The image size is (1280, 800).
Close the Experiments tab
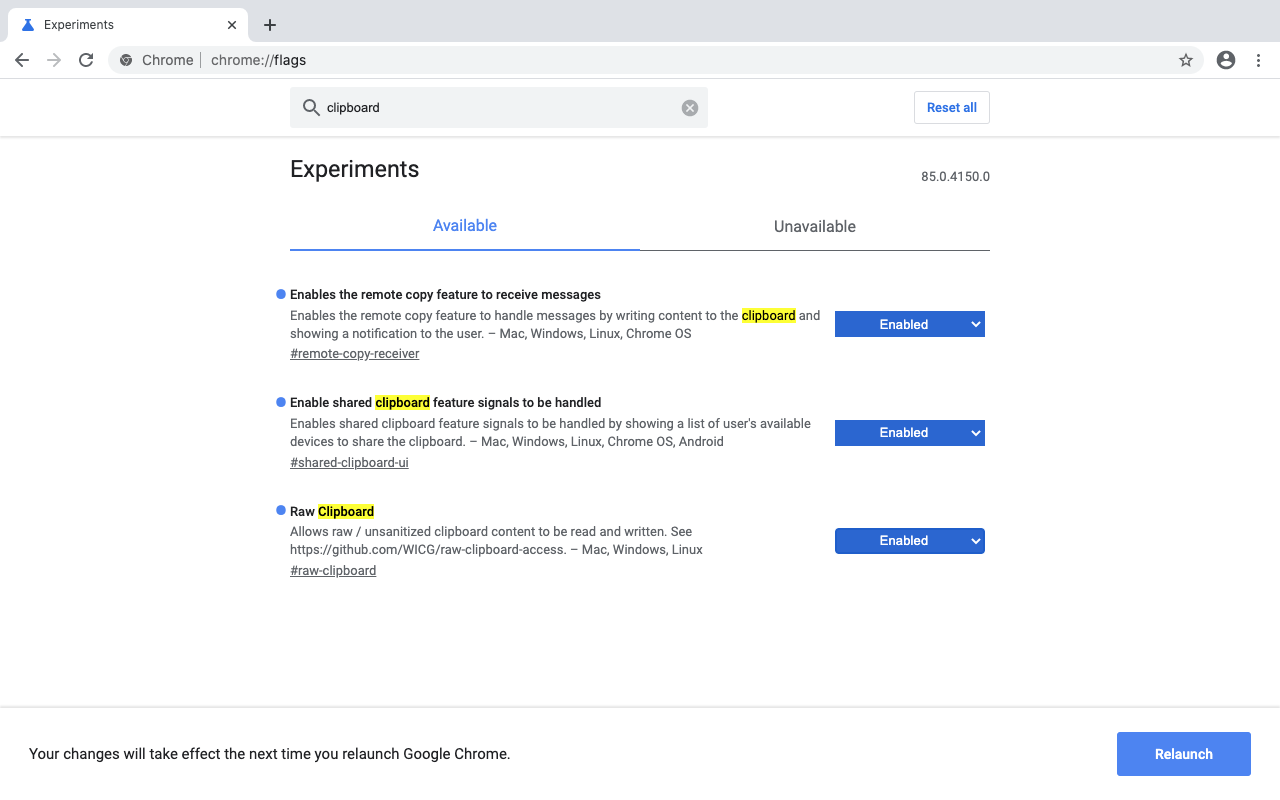tap(232, 25)
